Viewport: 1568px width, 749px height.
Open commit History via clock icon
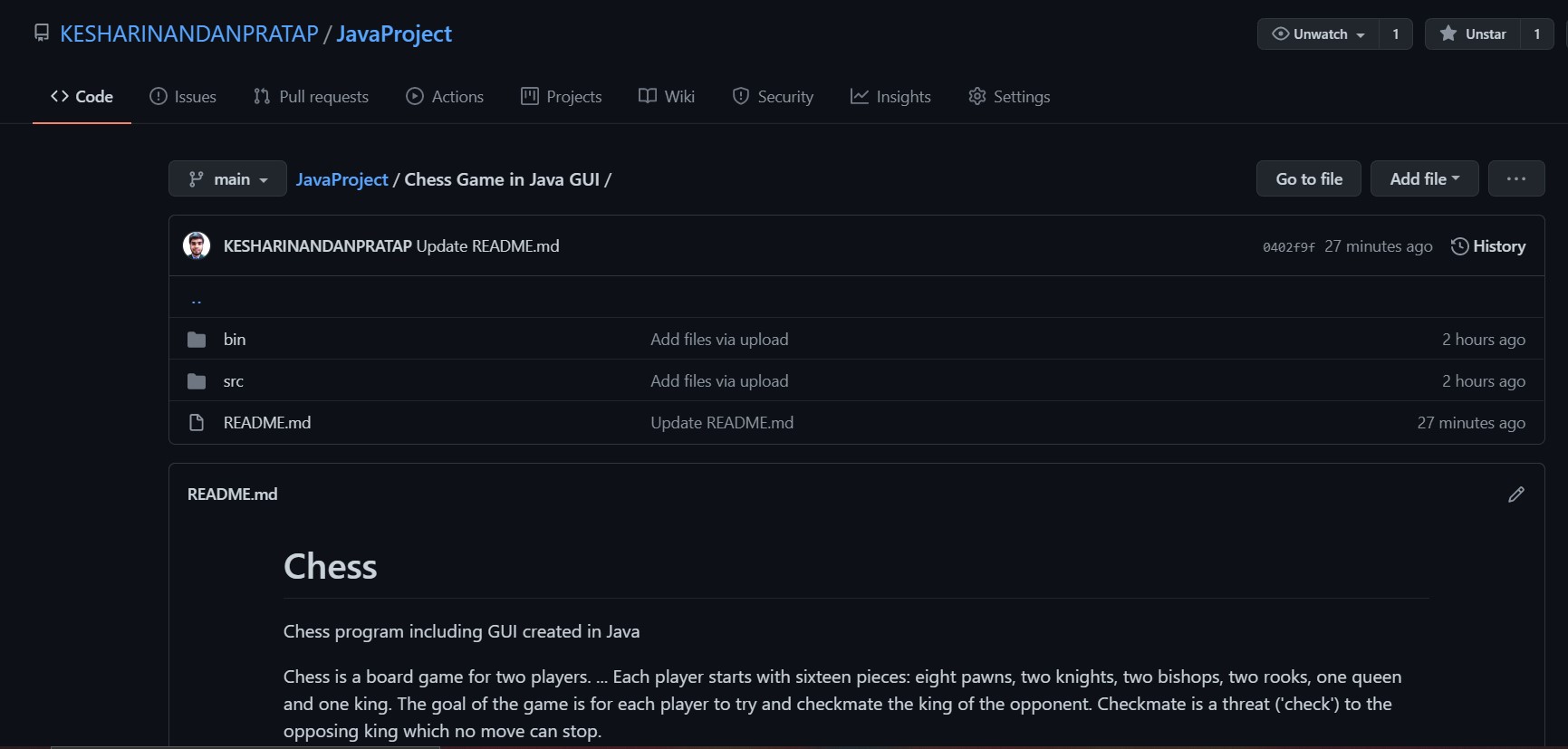point(1459,246)
